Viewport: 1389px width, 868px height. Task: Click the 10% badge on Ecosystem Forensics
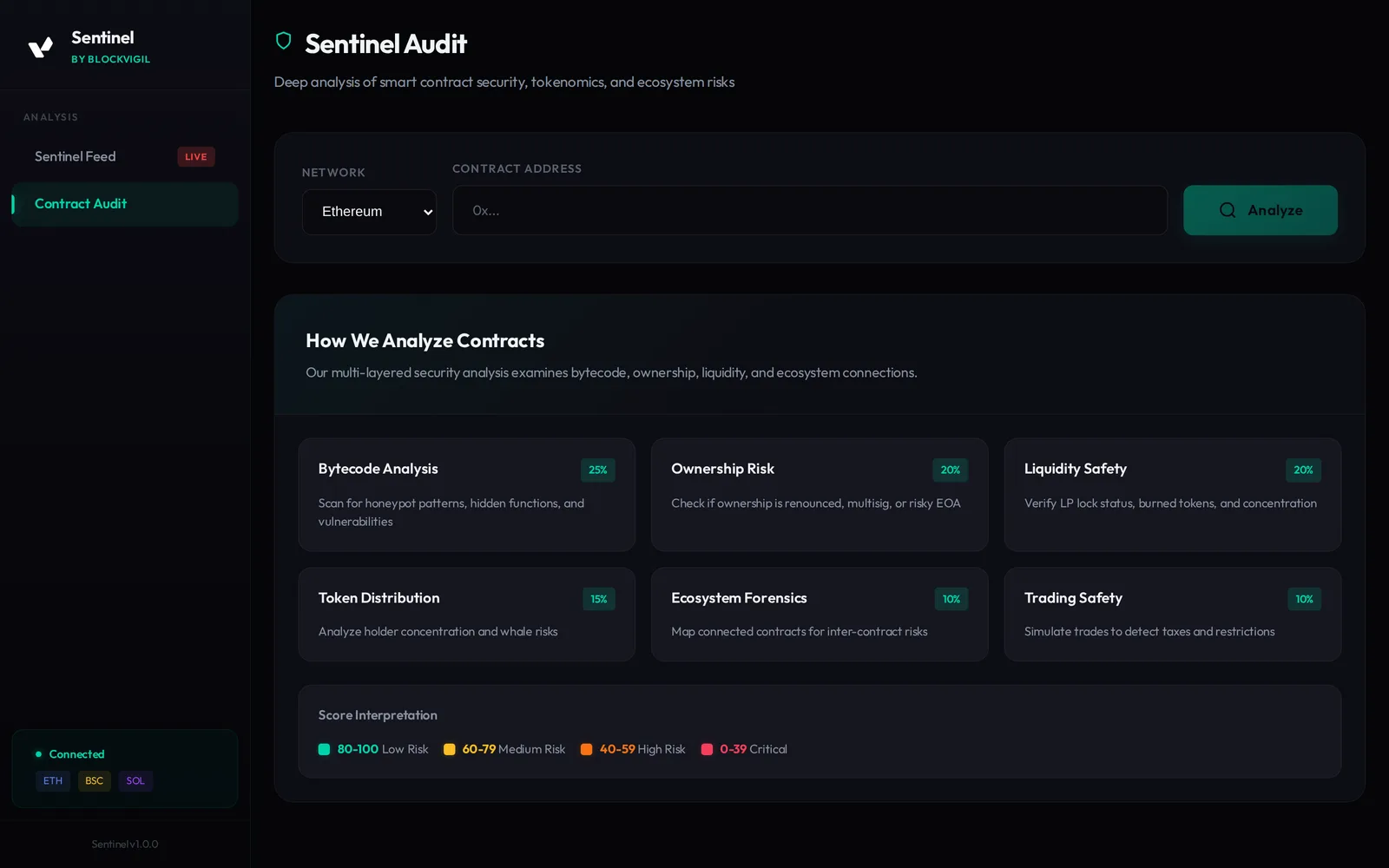tap(951, 599)
